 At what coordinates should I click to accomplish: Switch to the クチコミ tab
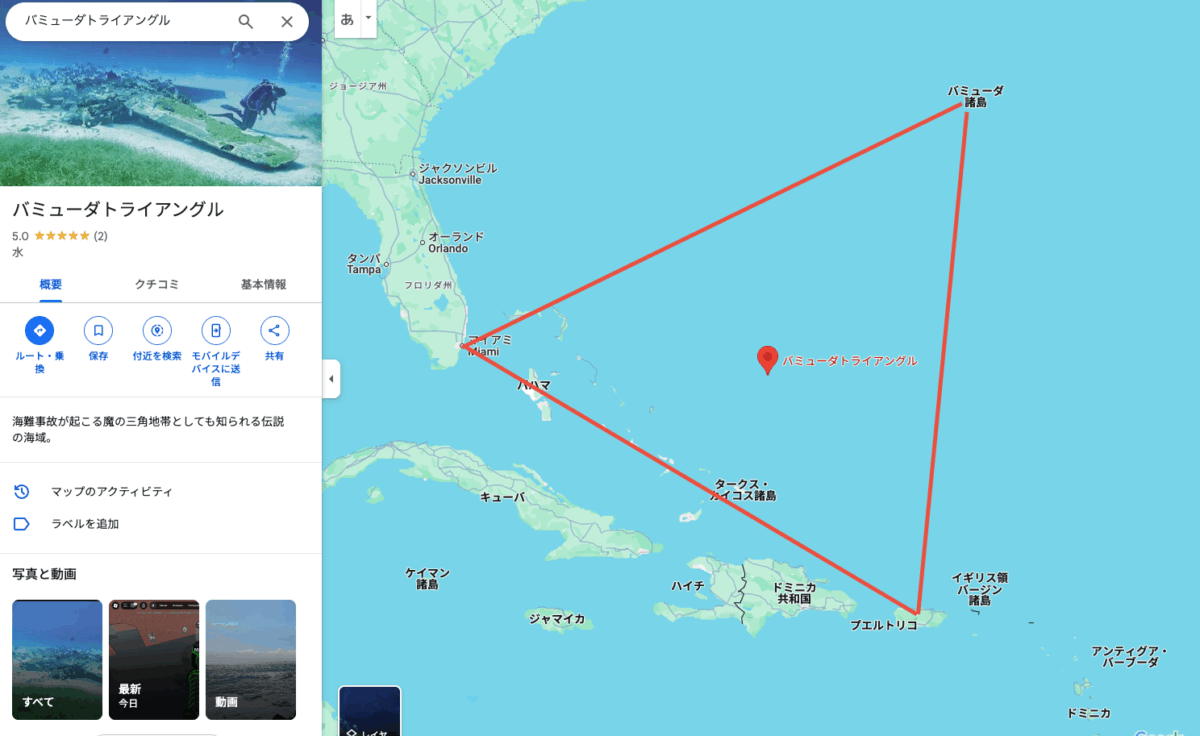pos(157,284)
